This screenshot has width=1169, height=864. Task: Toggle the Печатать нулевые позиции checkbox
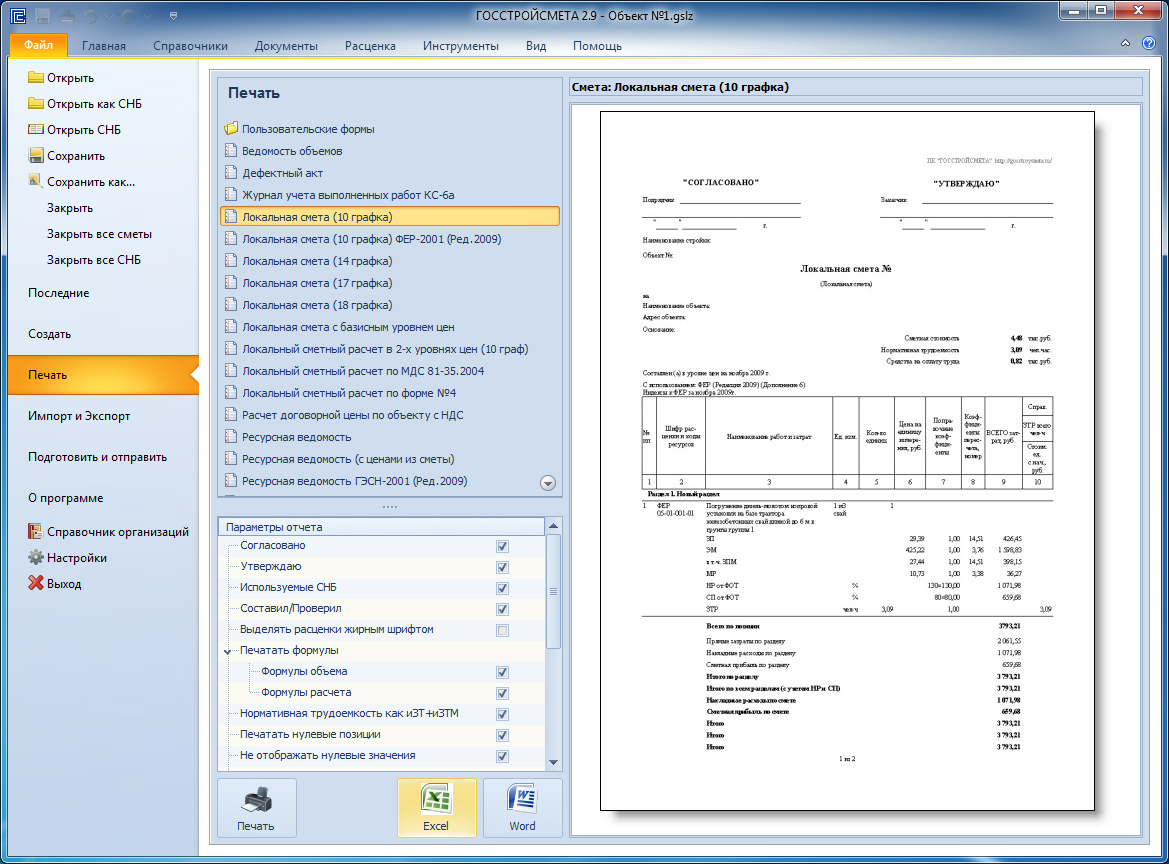click(502, 735)
